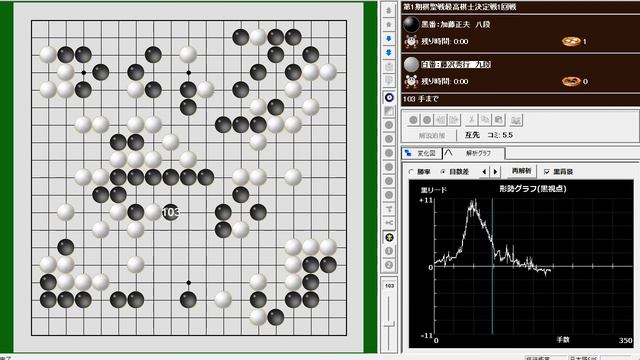640x360 pixels.
Task: Select the dark ring target icon in vertical toolbar
Action: click(x=389, y=98)
